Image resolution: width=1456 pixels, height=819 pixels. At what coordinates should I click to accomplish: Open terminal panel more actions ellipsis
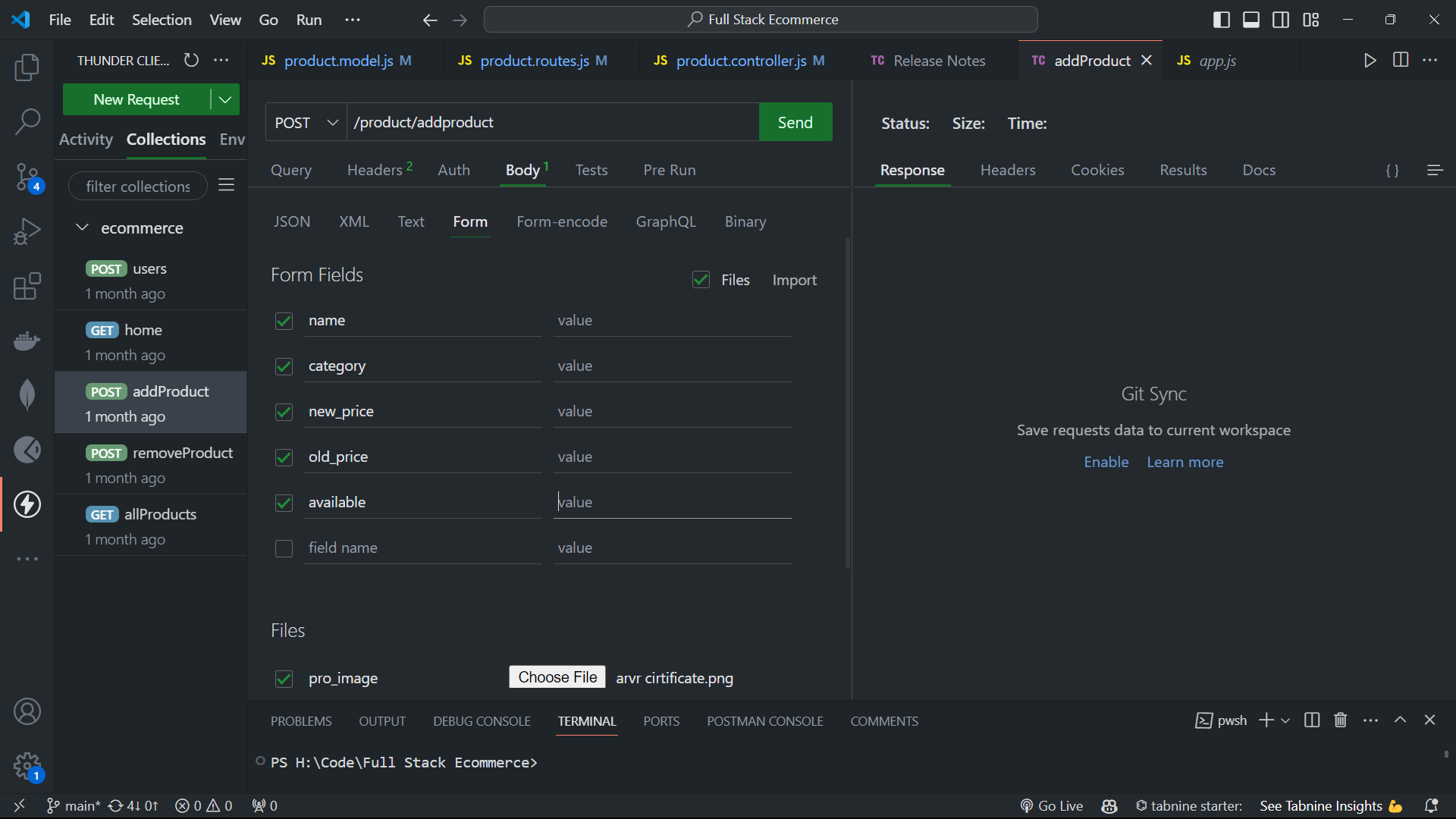1370,720
